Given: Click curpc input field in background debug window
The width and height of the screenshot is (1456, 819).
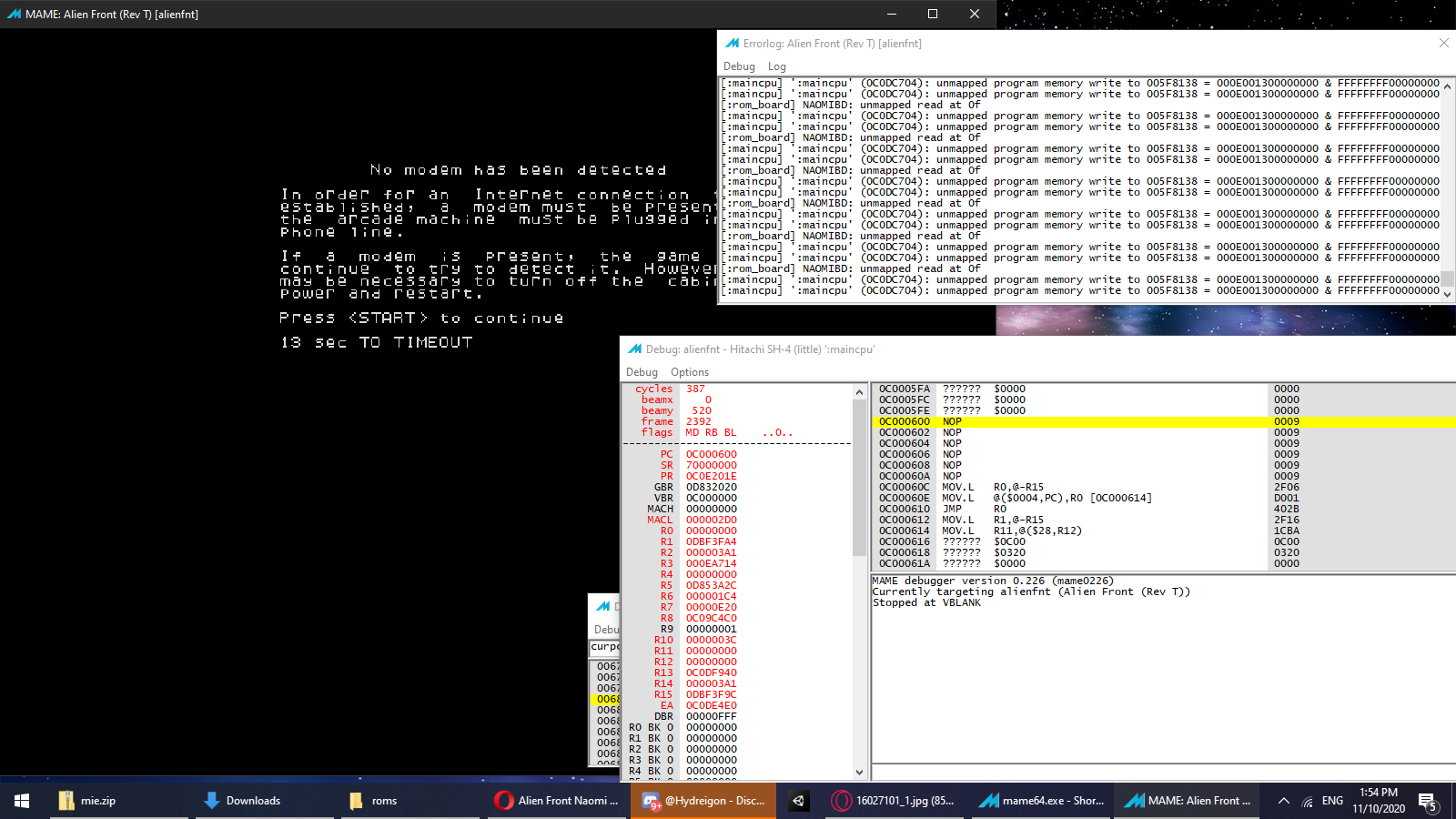Looking at the screenshot, I should pos(604,647).
